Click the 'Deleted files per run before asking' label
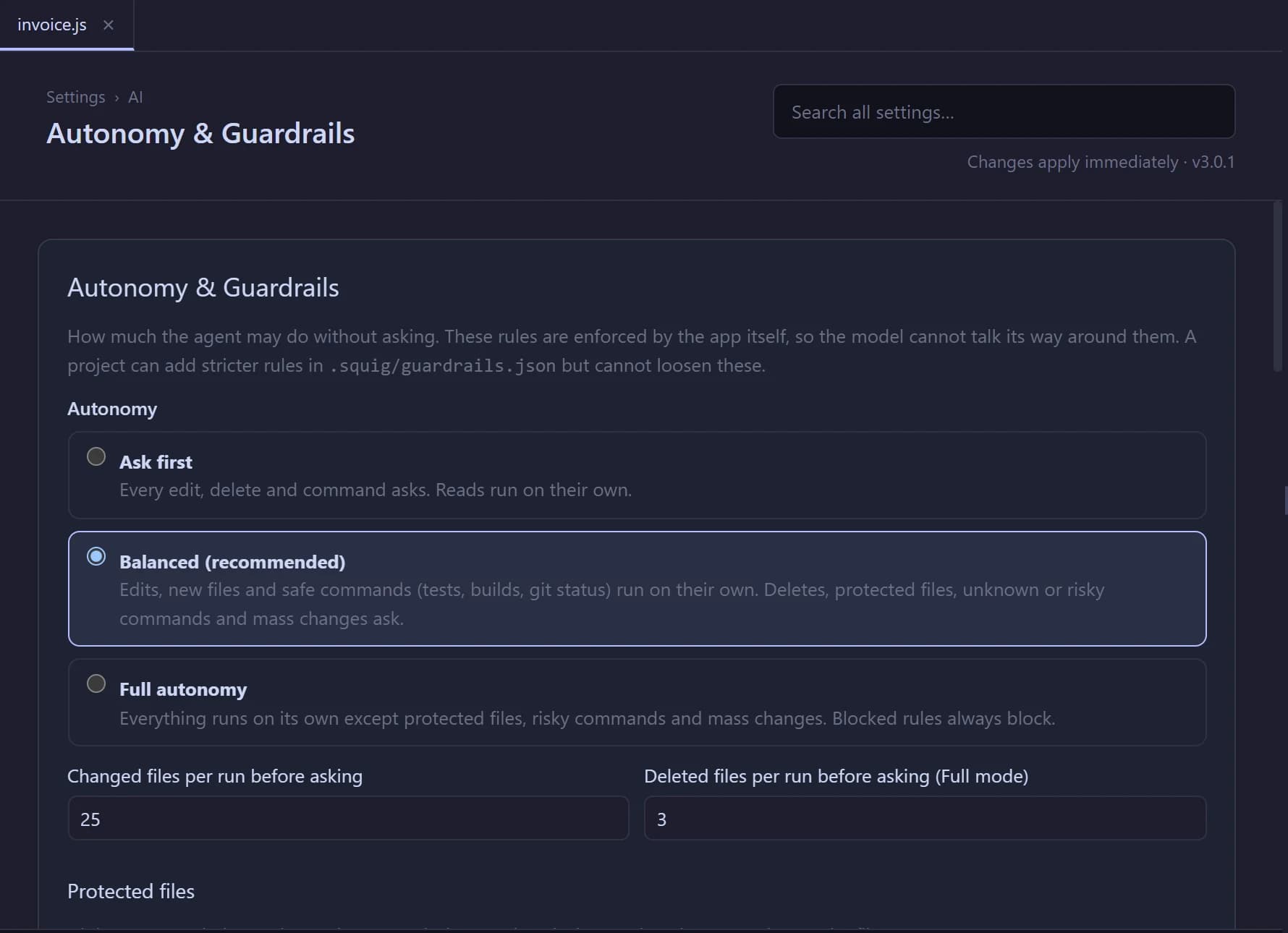The height and width of the screenshot is (933, 1288). [x=836, y=776]
